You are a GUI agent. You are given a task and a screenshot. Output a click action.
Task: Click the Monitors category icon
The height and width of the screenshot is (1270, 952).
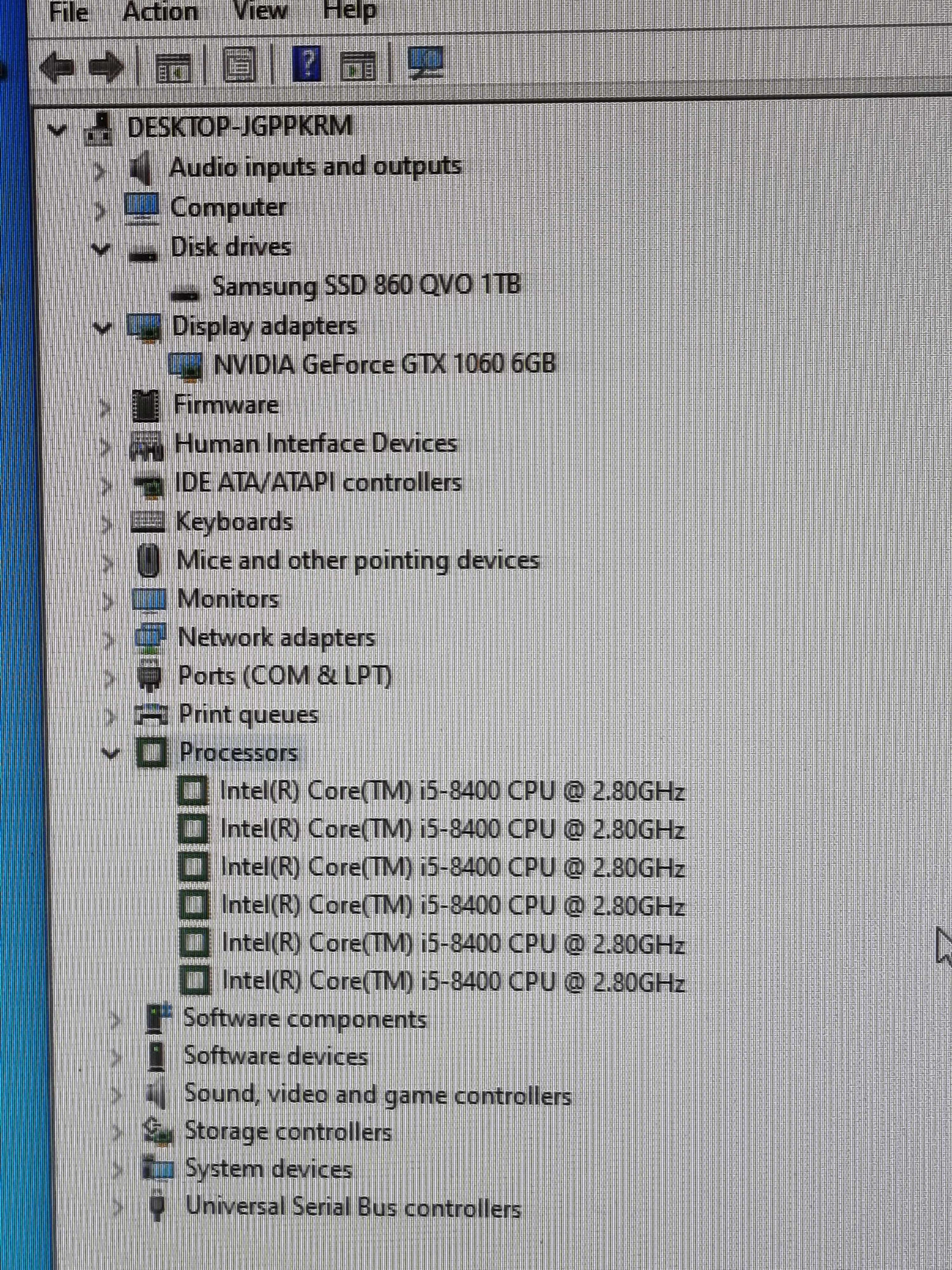149,600
